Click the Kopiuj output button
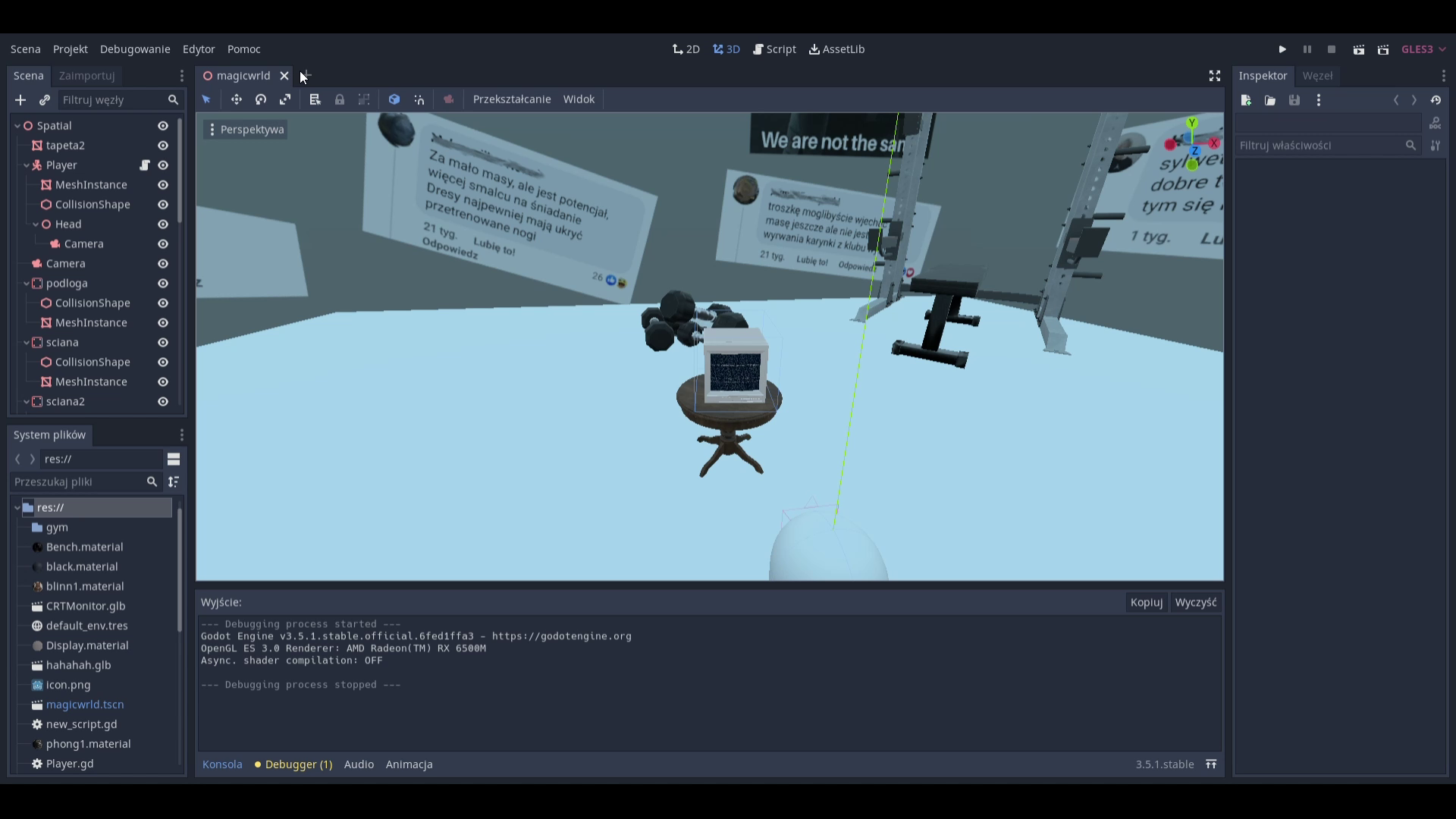1456x819 pixels. coord(1146,602)
